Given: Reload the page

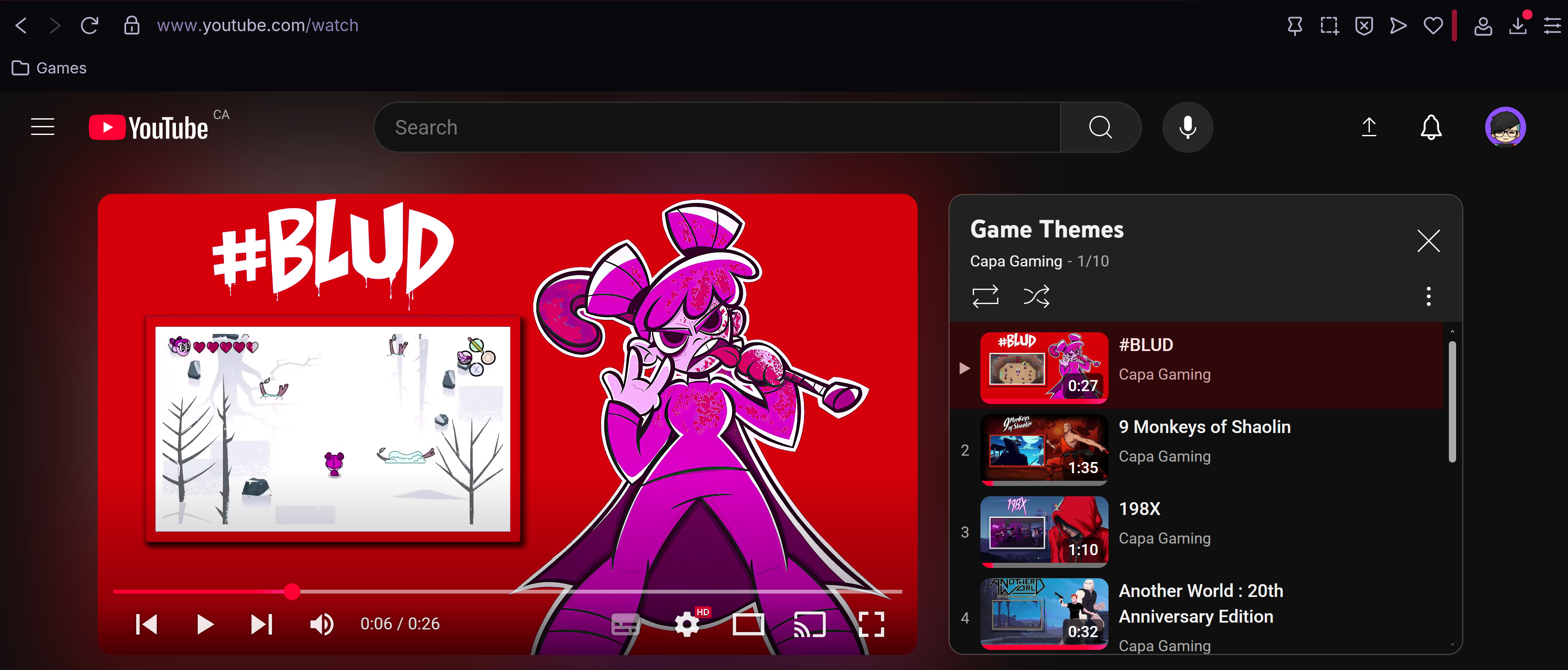Looking at the screenshot, I should click(x=90, y=26).
